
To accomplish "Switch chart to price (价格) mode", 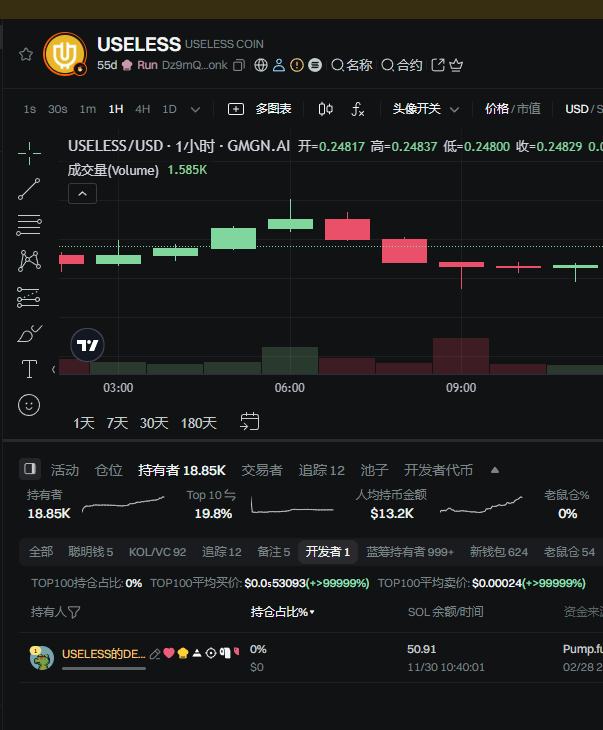I will point(497,109).
